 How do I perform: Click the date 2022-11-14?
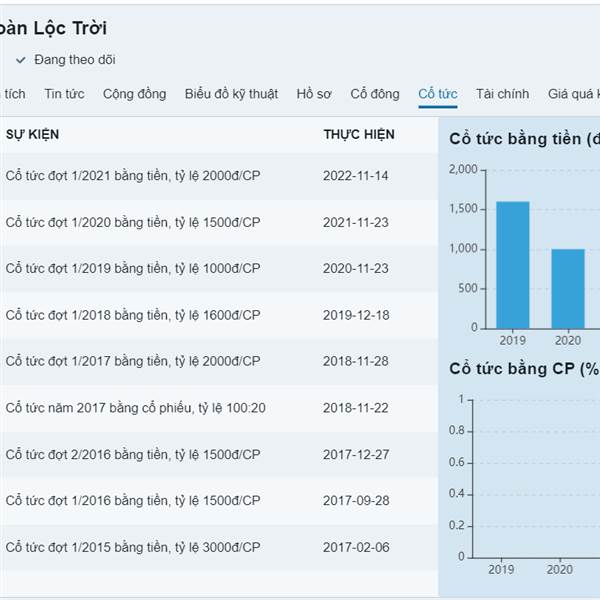pyautogui.click(x=355, y=176)
